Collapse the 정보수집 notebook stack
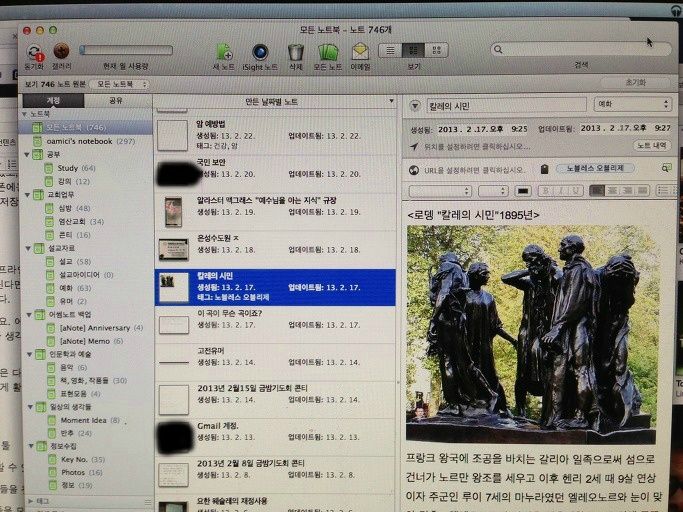The width and height of the screenshot is (683, 512). point(31,446)
